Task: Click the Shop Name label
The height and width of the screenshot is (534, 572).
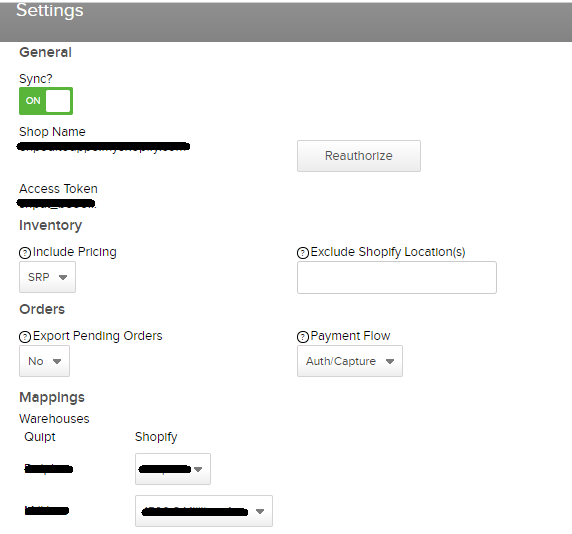Action: click(52, 132)
